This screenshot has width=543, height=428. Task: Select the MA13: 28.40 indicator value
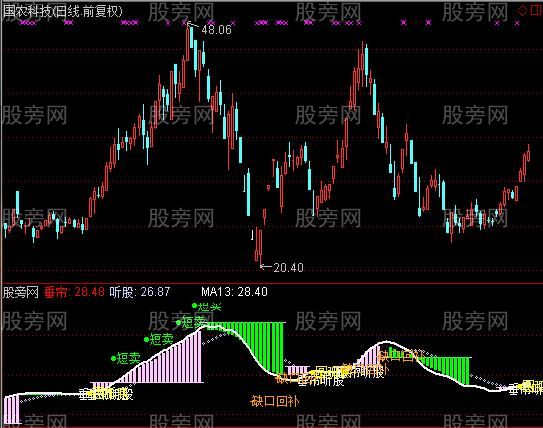click(234, 292)
